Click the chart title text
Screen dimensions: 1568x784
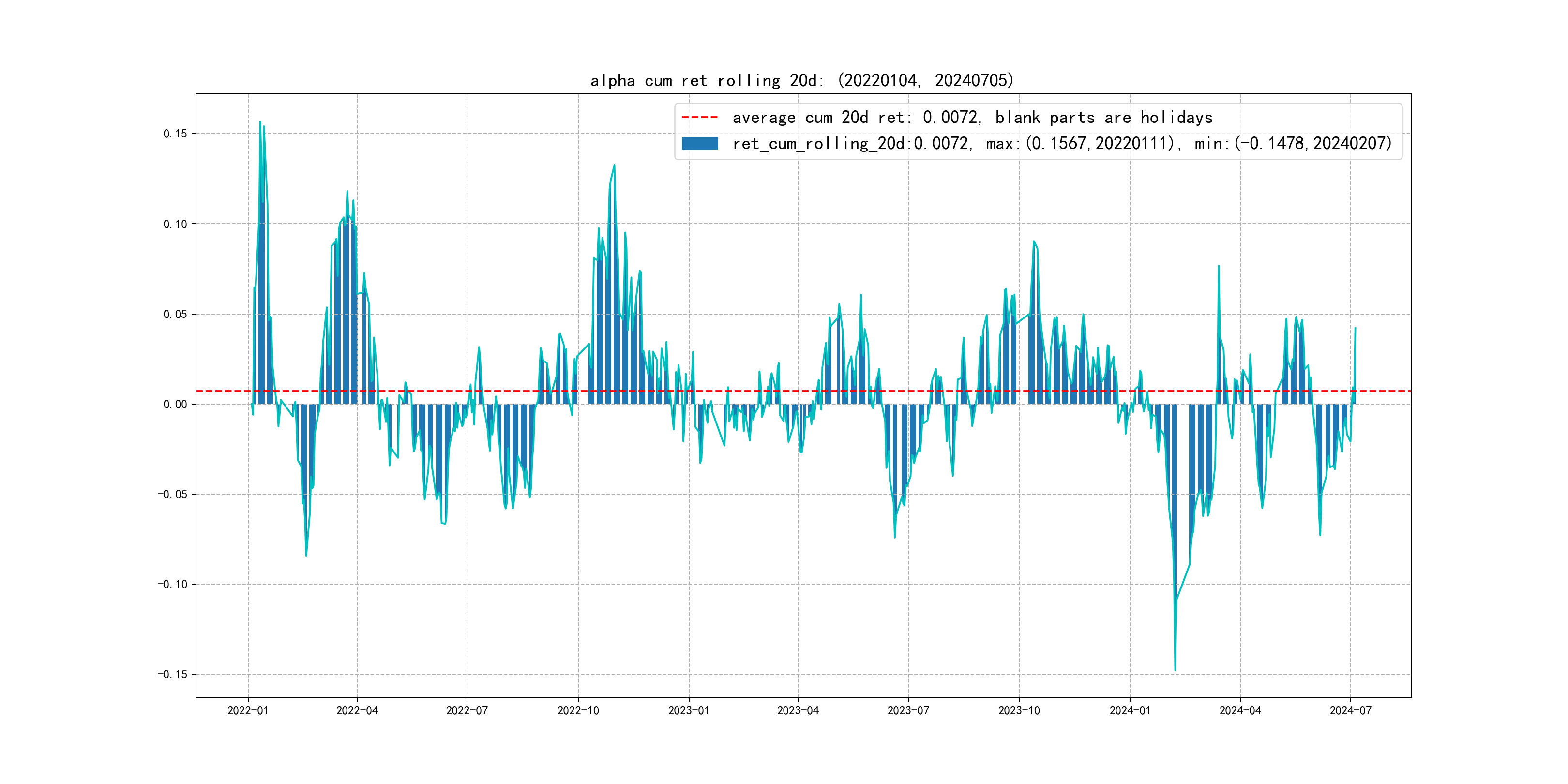pos(801,80)
